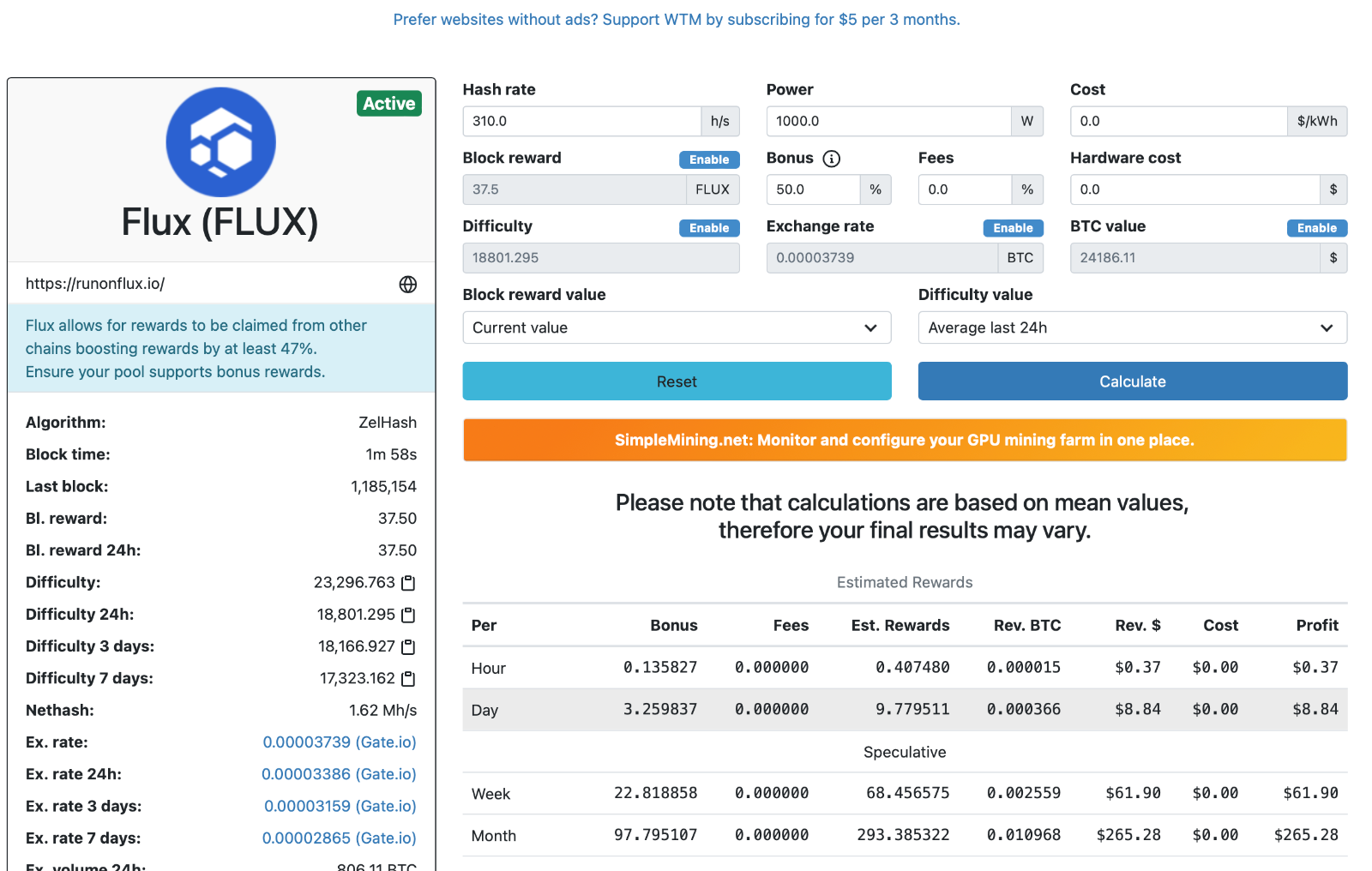Enable the Block reward field

click(x=709, y=159)
